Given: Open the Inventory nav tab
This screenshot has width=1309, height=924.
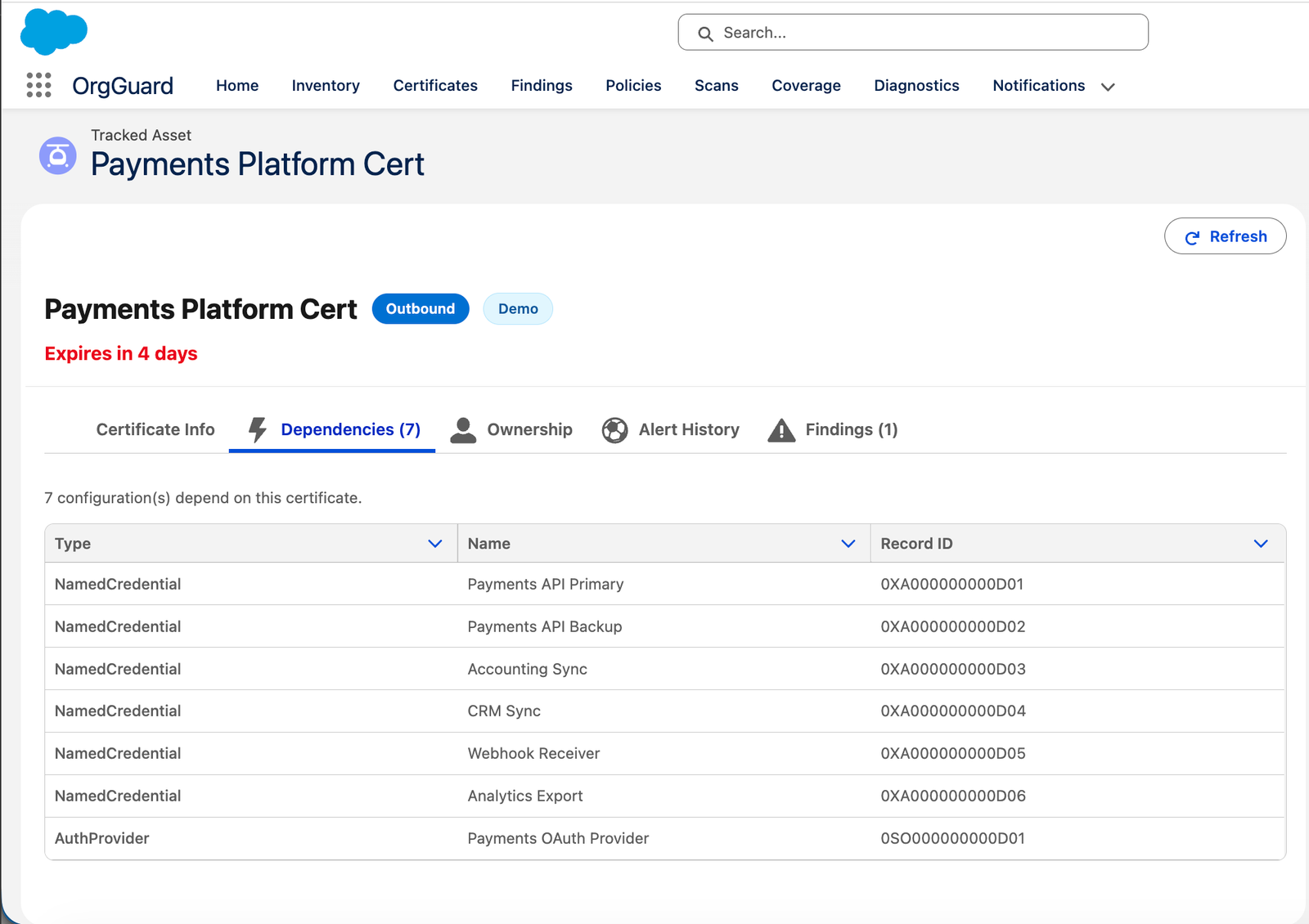Looking at the screenshot, I should click(x=326, y=86).
